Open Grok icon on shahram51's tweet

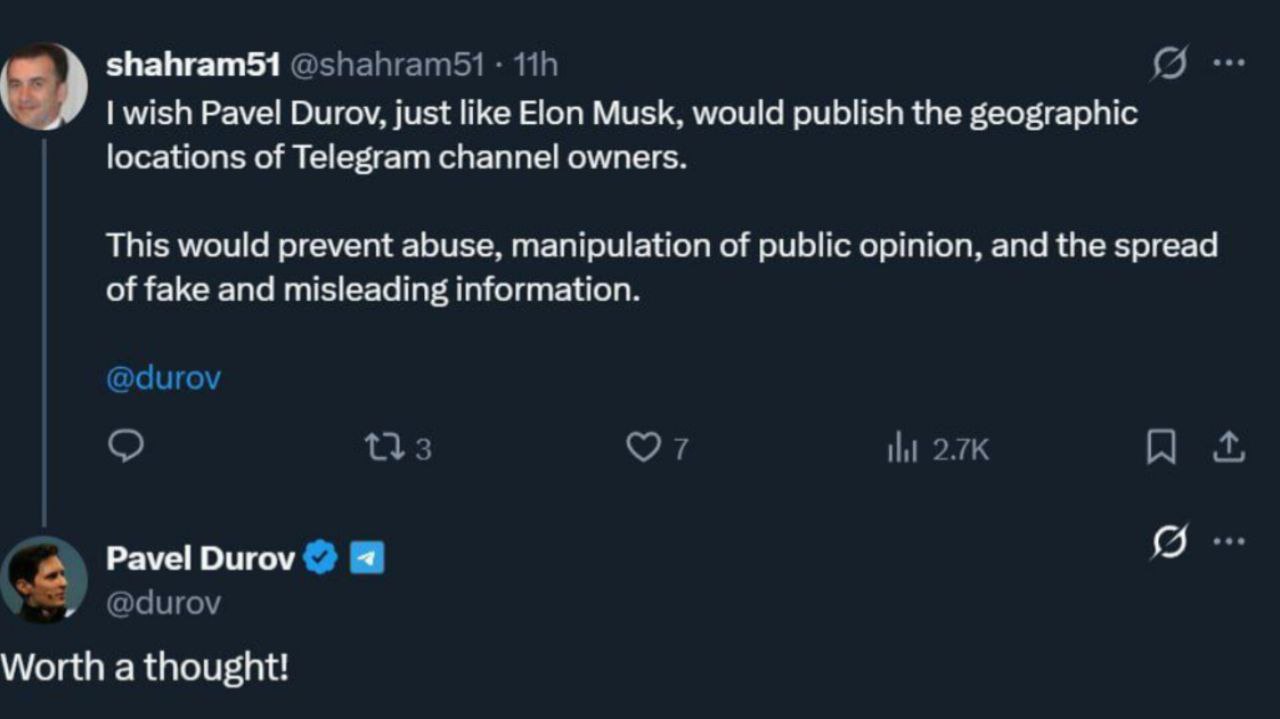tap(1169, 64)
